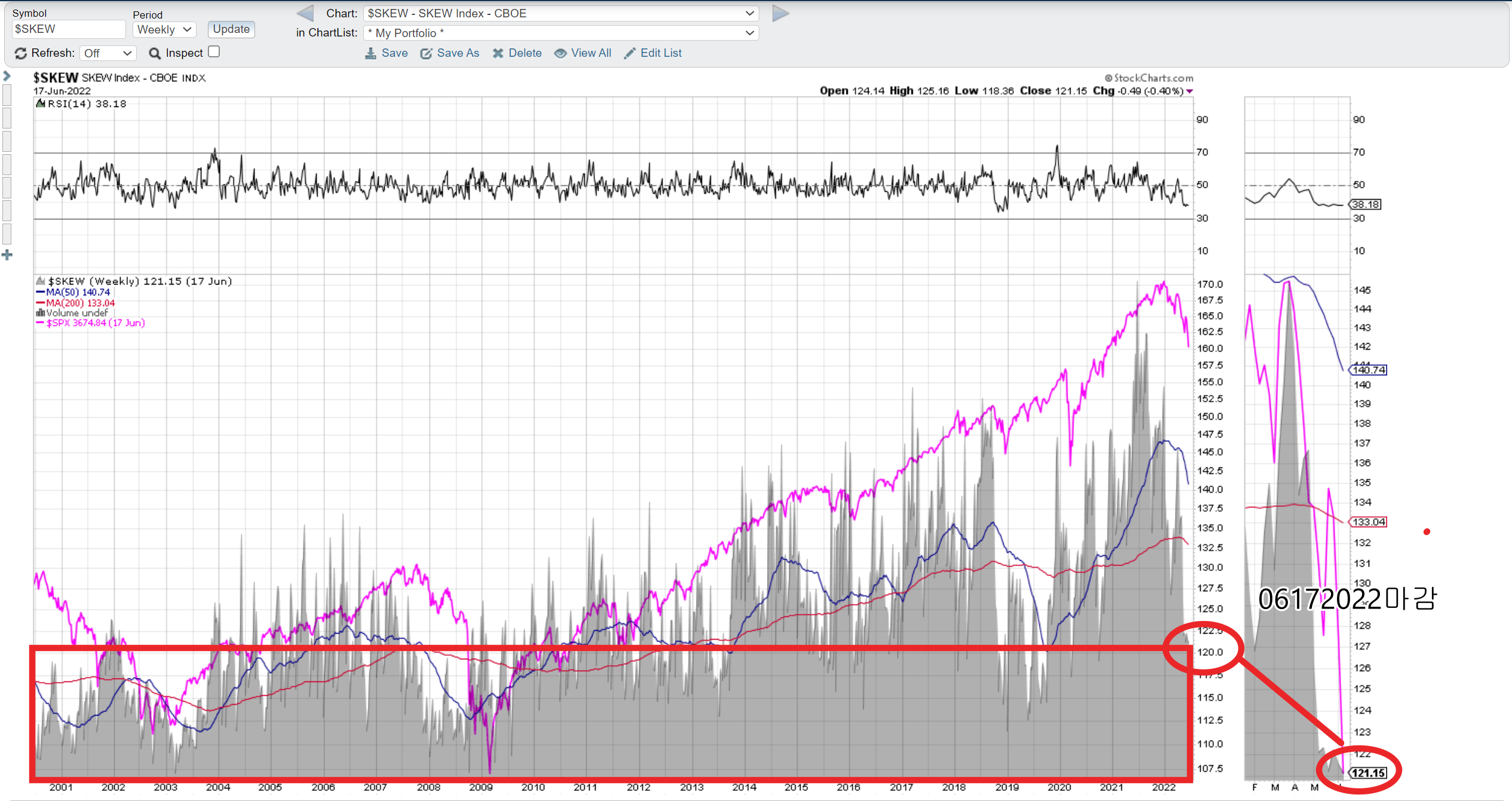Click the Inspect magnifier icon
The image size is (1512, 801).
[155, 53]
